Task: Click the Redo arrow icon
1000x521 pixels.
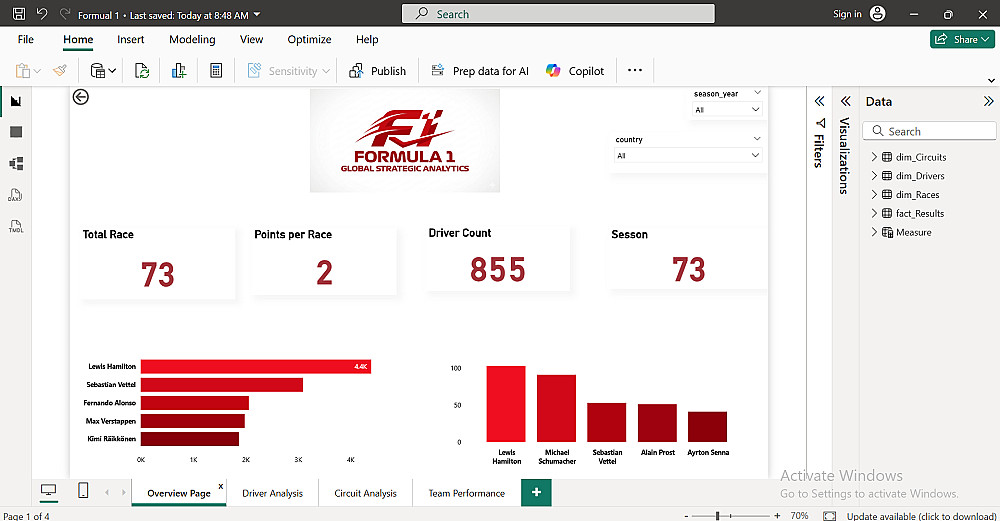Action: click(x=64, y=13)
